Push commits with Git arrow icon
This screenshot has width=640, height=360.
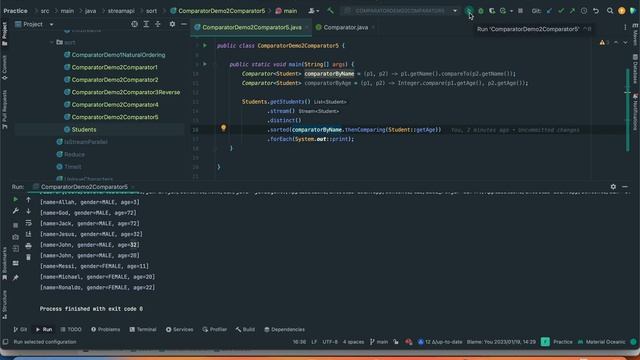pos(572,11)
